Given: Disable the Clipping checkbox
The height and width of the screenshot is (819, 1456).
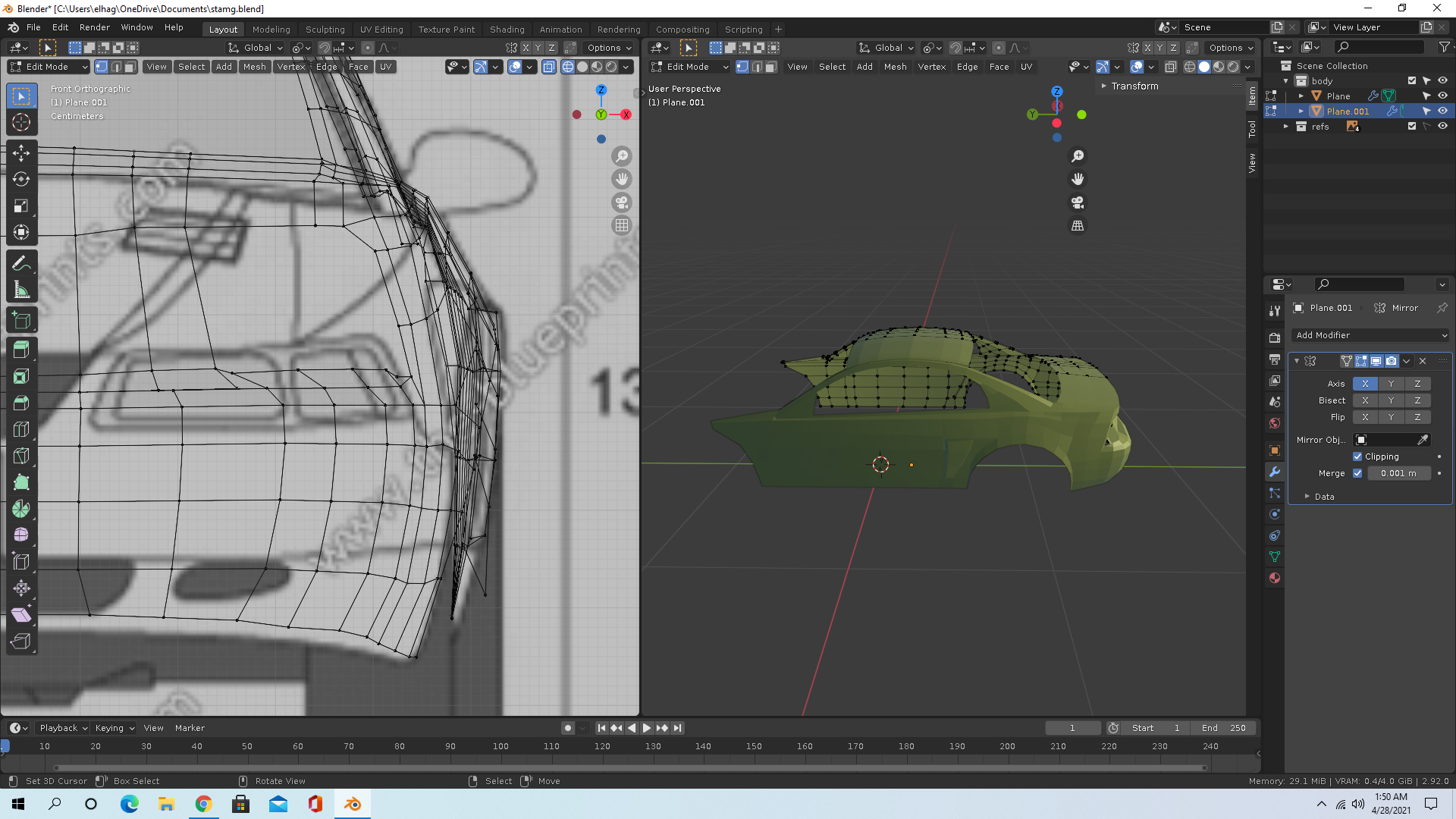Looking at the screenshot, I should [x=1357, y=457].
